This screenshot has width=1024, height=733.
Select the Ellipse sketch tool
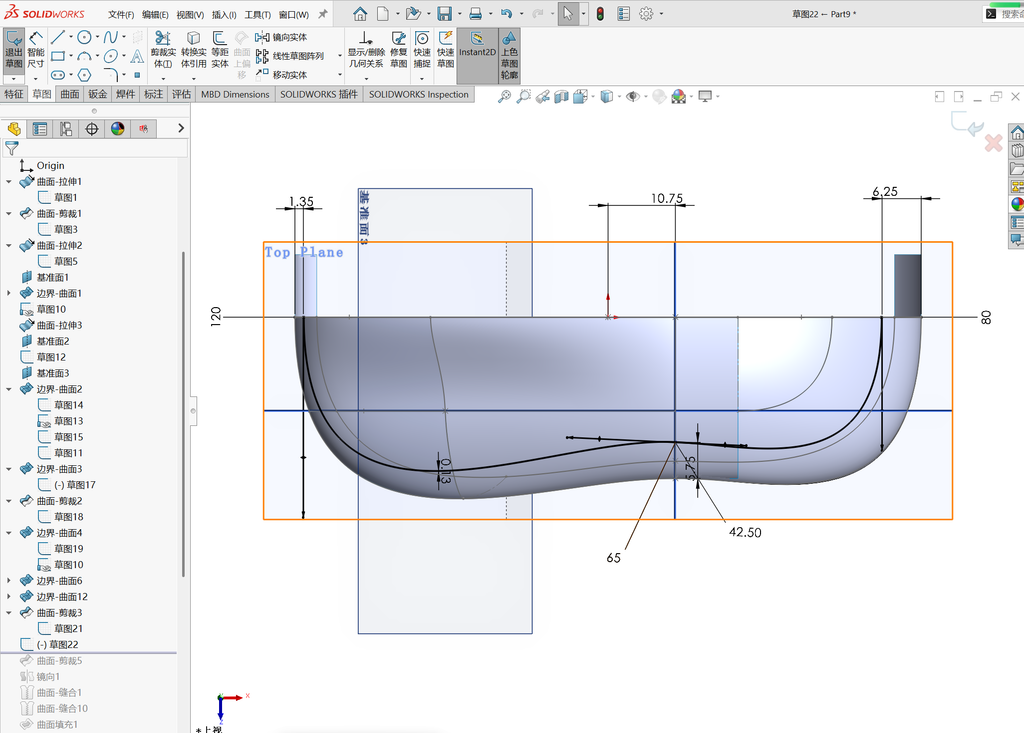click(111, 56)
